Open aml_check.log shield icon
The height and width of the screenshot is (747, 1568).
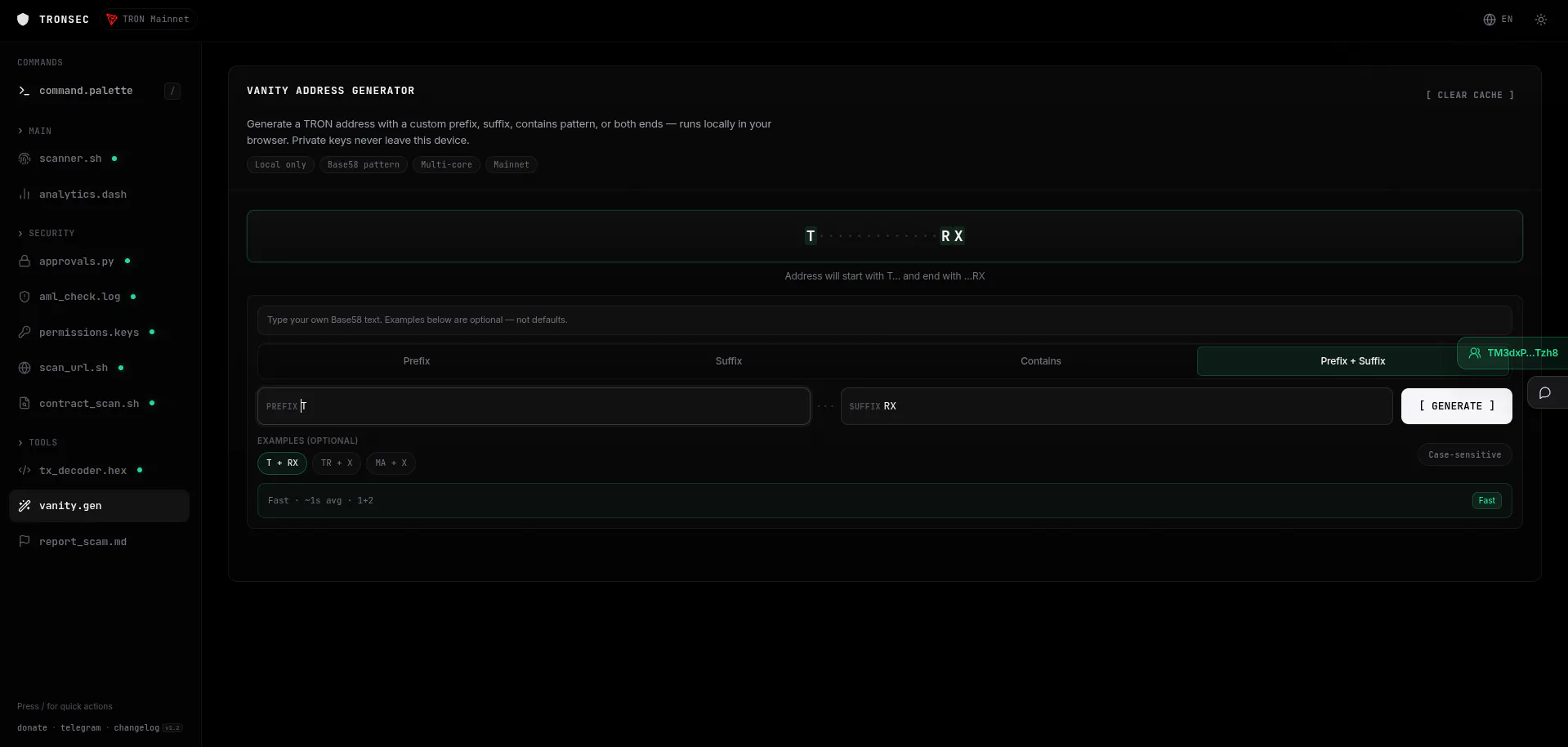click(x=25, y=297)
